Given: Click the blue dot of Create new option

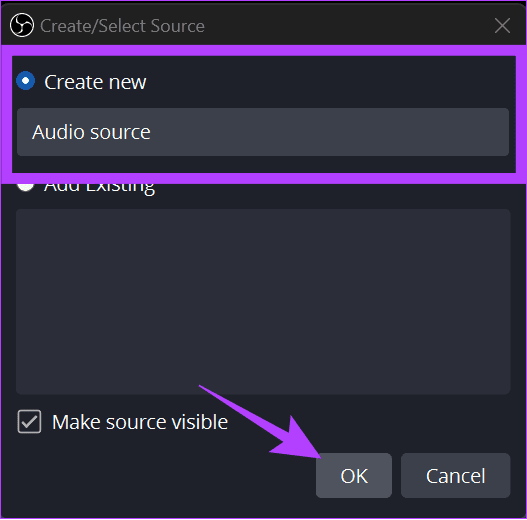Looking at the screenshot, I should click(x=26, y=81).
